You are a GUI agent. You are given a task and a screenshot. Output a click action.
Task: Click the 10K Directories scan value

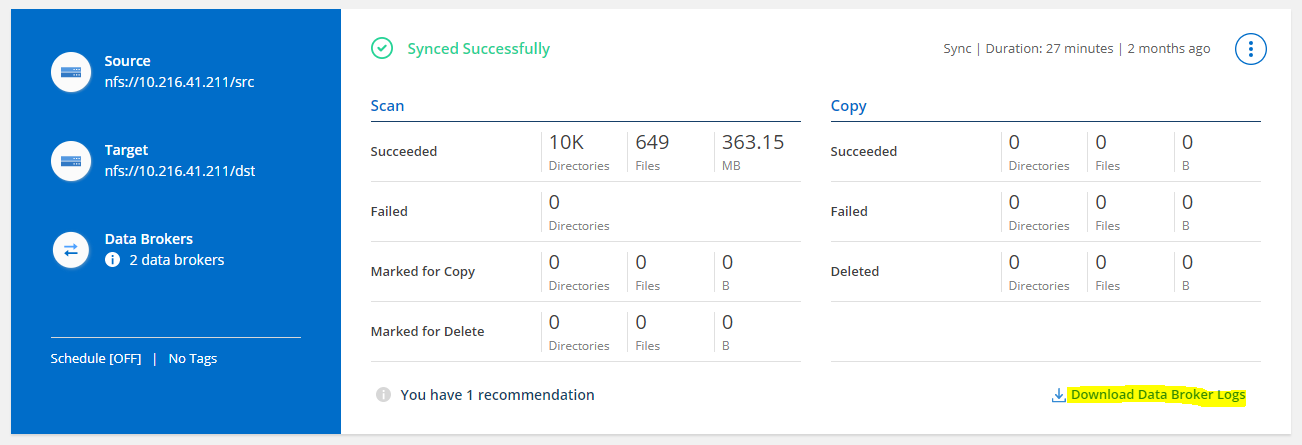click(566, 143)
